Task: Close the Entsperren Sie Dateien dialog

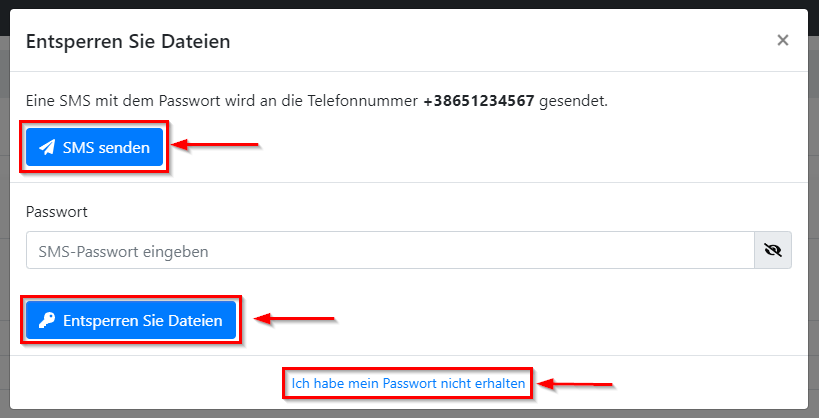Action: click(782, 41)
